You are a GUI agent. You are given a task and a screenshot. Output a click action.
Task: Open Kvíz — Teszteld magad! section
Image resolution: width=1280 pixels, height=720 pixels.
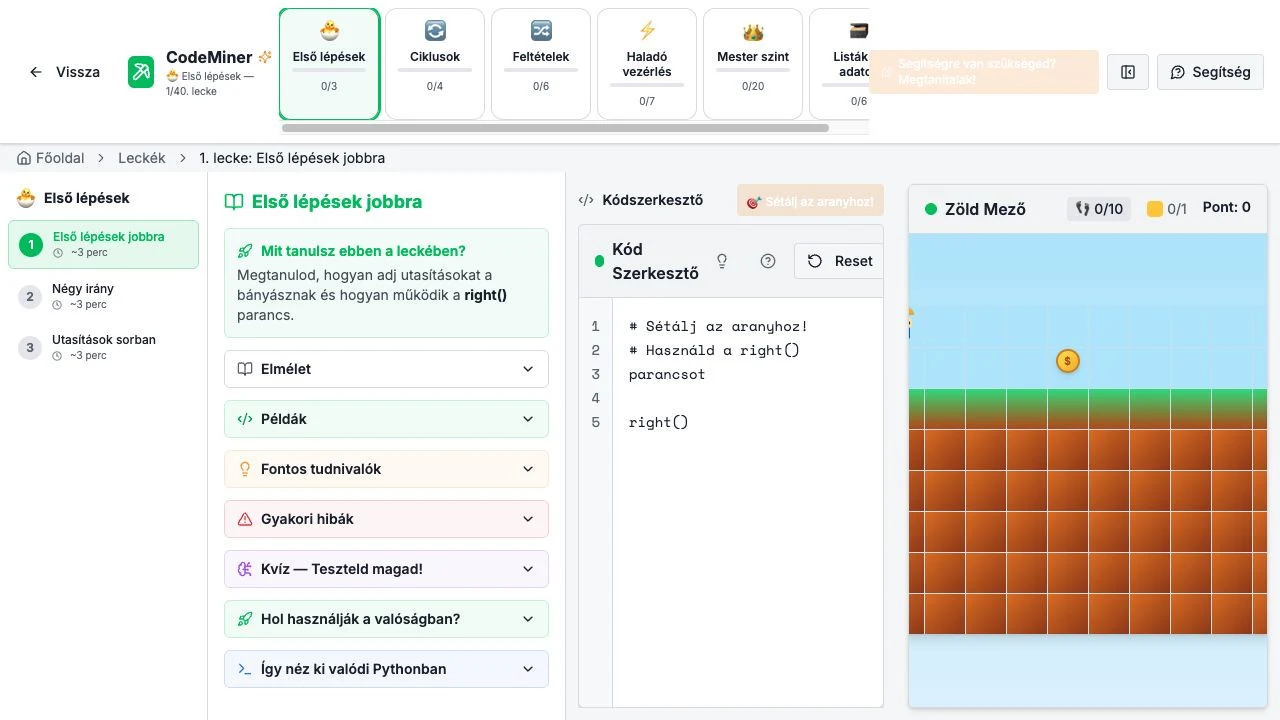386,569
